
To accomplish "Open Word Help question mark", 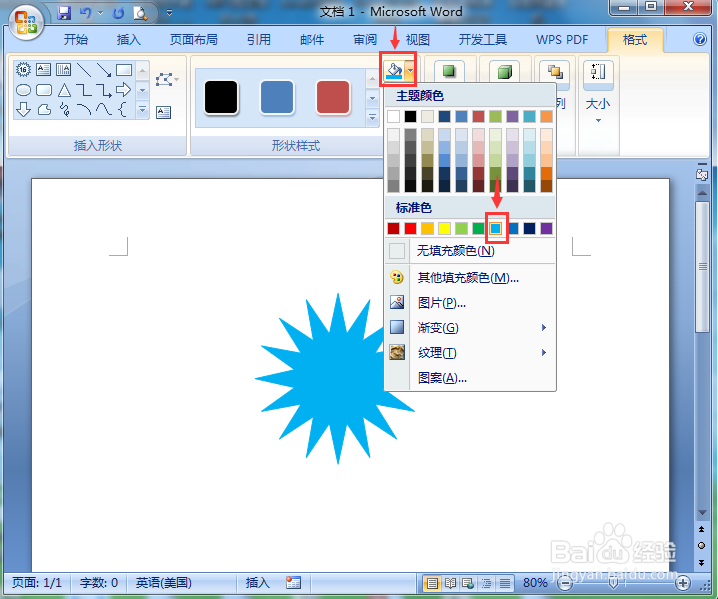I will coord(700,39).
